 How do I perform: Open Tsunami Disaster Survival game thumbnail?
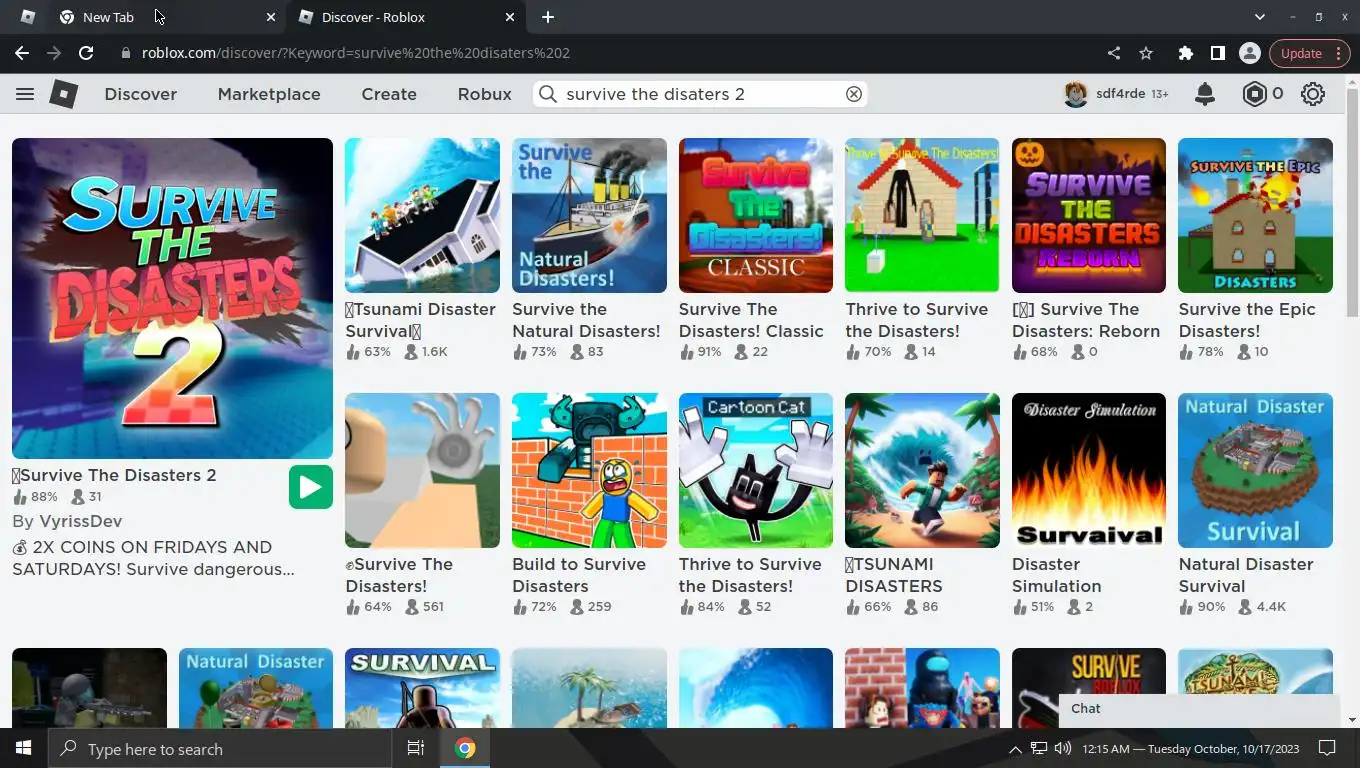422,215
